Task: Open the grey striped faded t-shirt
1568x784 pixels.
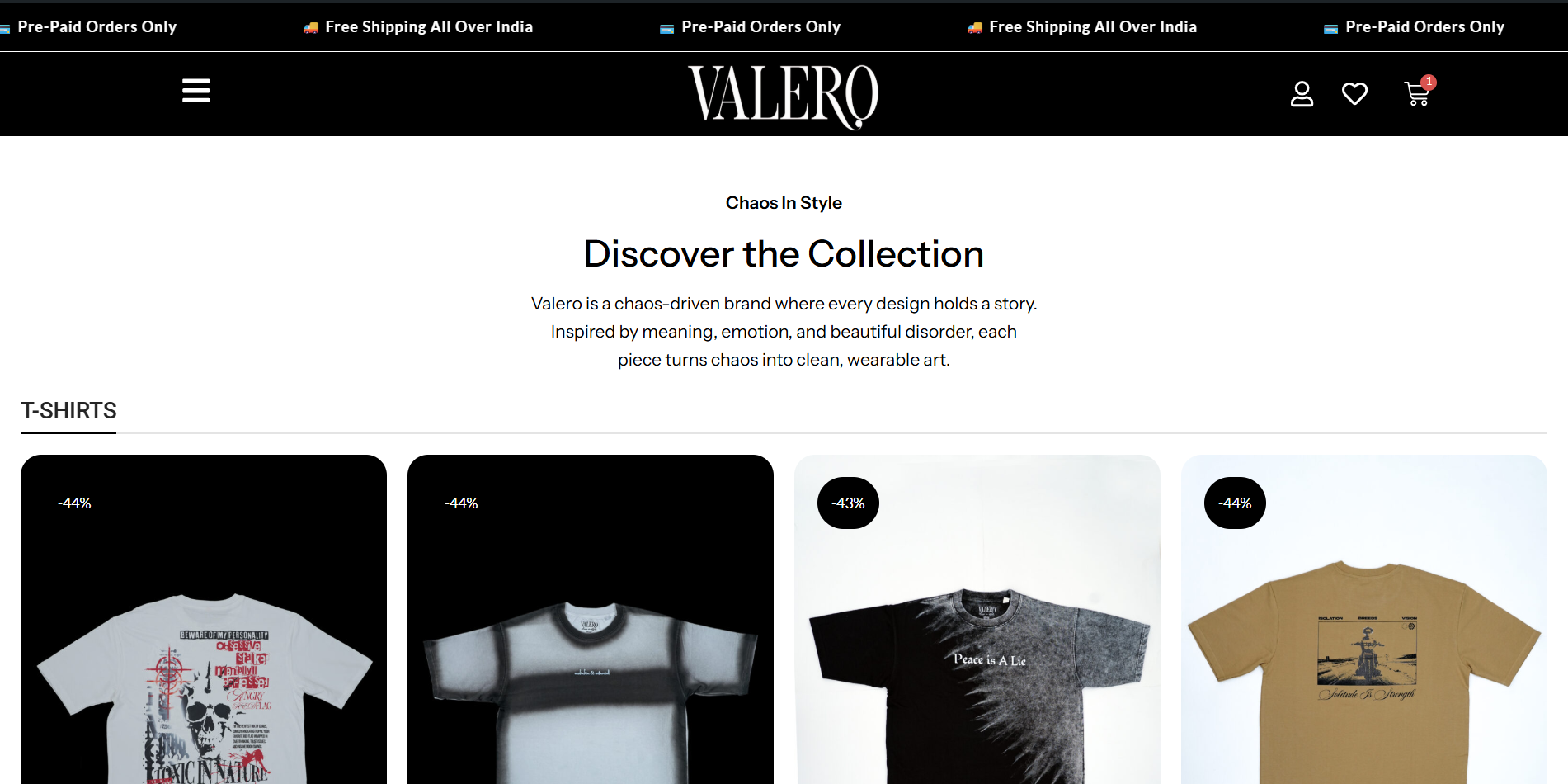Action: (591, 619)
